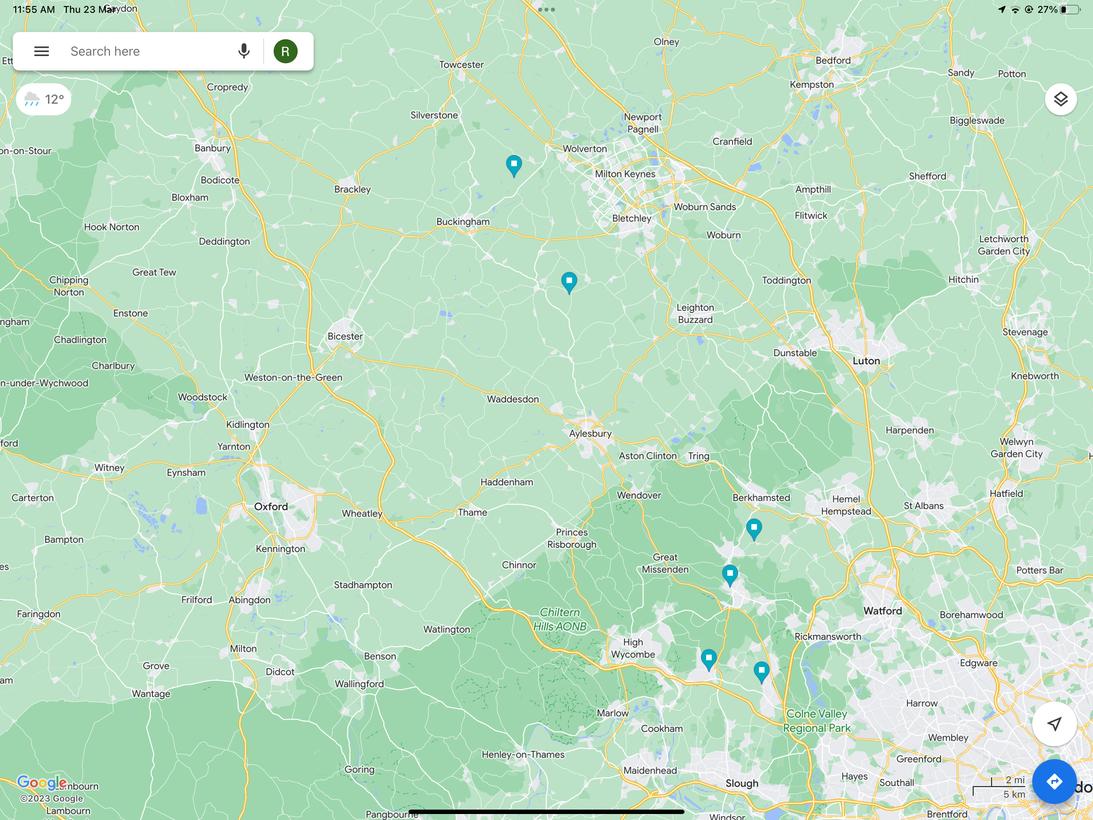Tap the Stevenage label
Screen dimensions: 1093x820
pos(1025,332)
